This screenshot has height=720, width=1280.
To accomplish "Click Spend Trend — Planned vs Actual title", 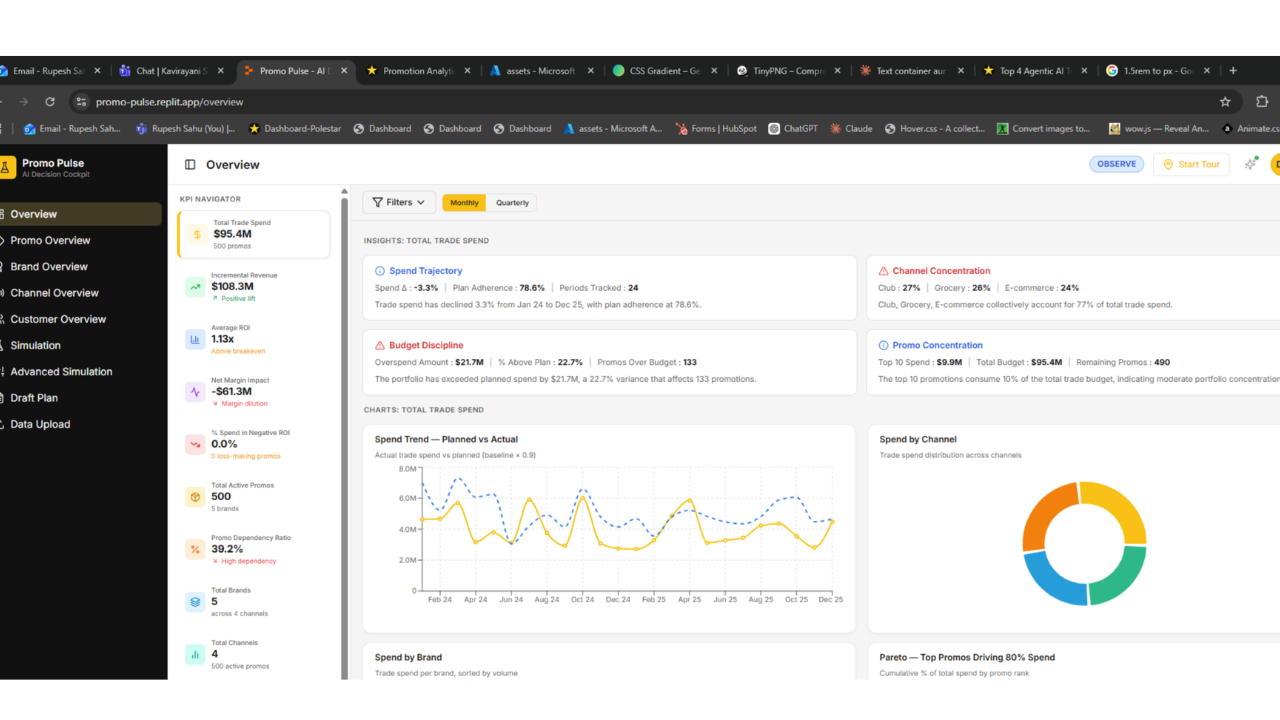I will coord(446,439).
